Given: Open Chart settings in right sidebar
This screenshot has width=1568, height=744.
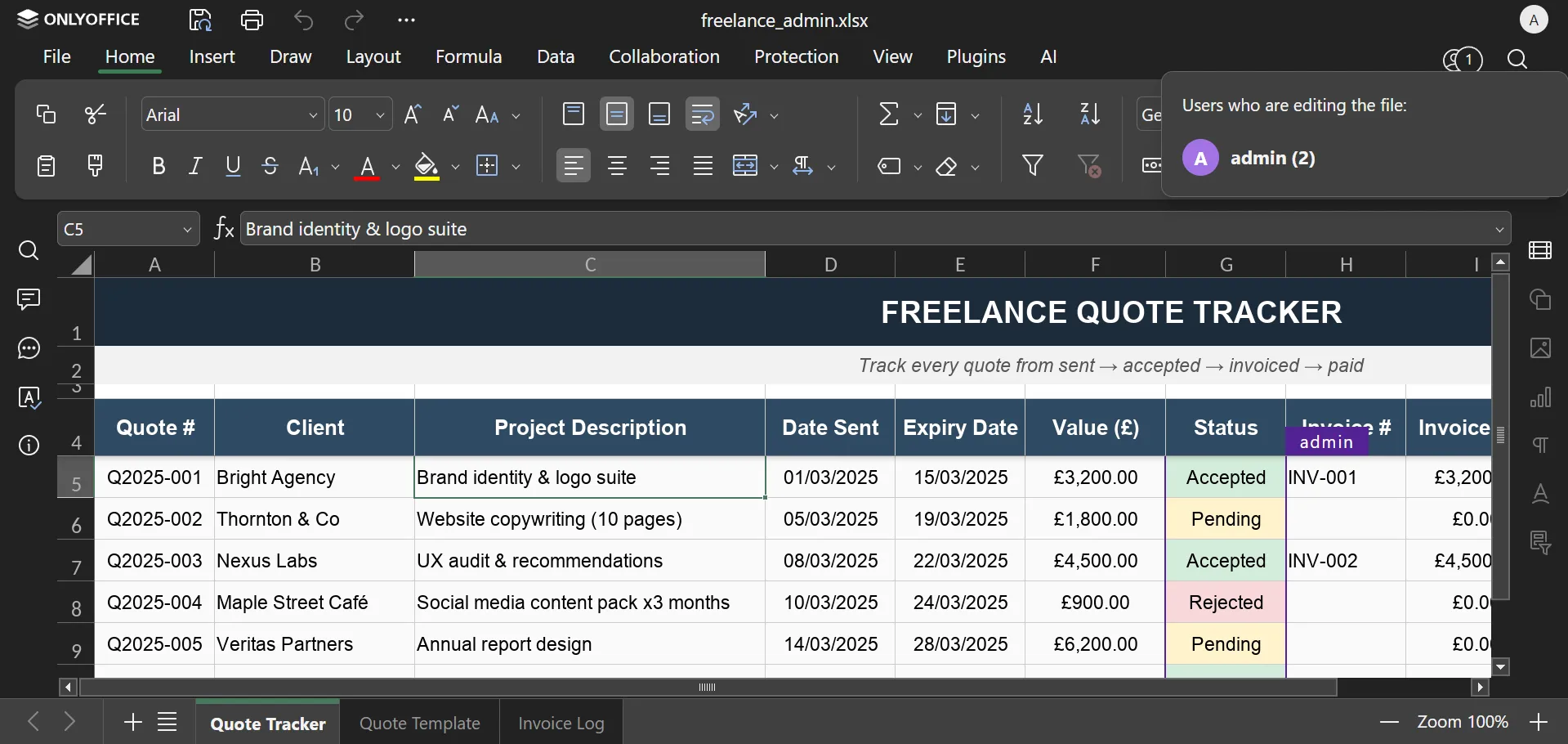Looking at the screenshot, I should 1542,398.
